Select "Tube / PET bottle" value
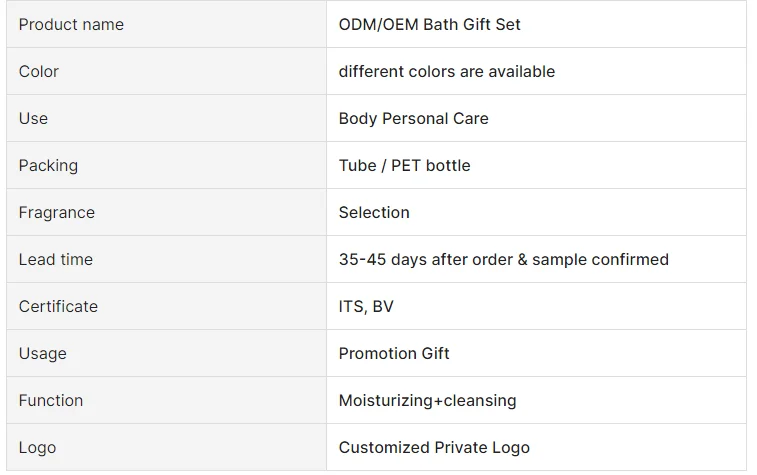 [404, 165]
